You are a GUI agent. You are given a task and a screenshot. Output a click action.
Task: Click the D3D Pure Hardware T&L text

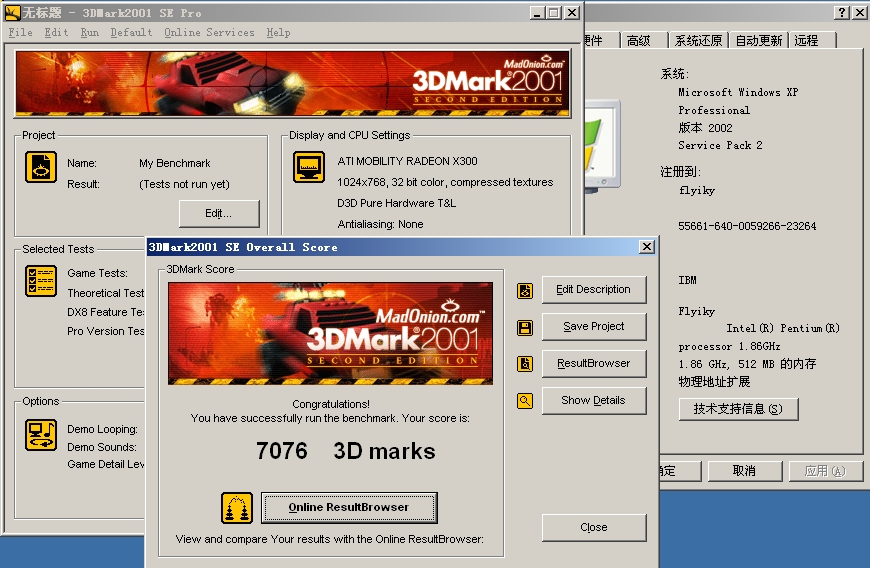pyautogui.click(x=397, y=203)
